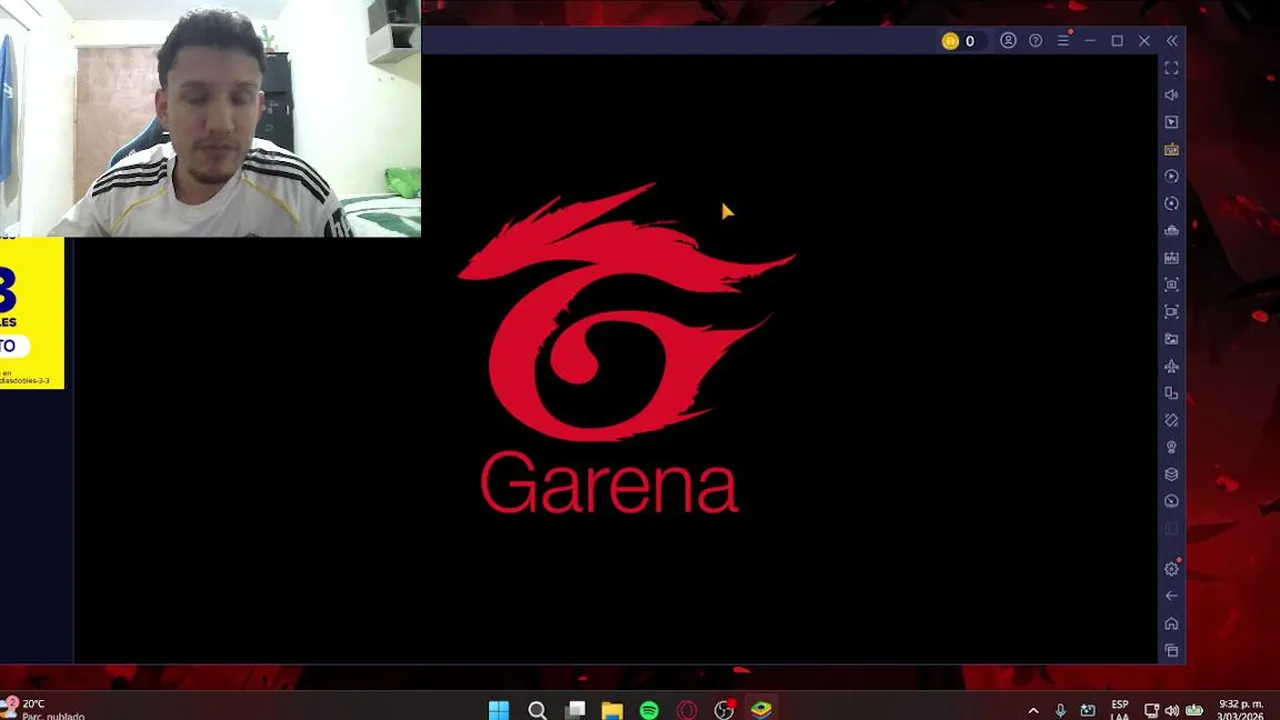Image resolution: width=1280 pixels, height=720 pixels.
Task: Open BlueStacks settings gear
Action: click(x=1171, y=569)
